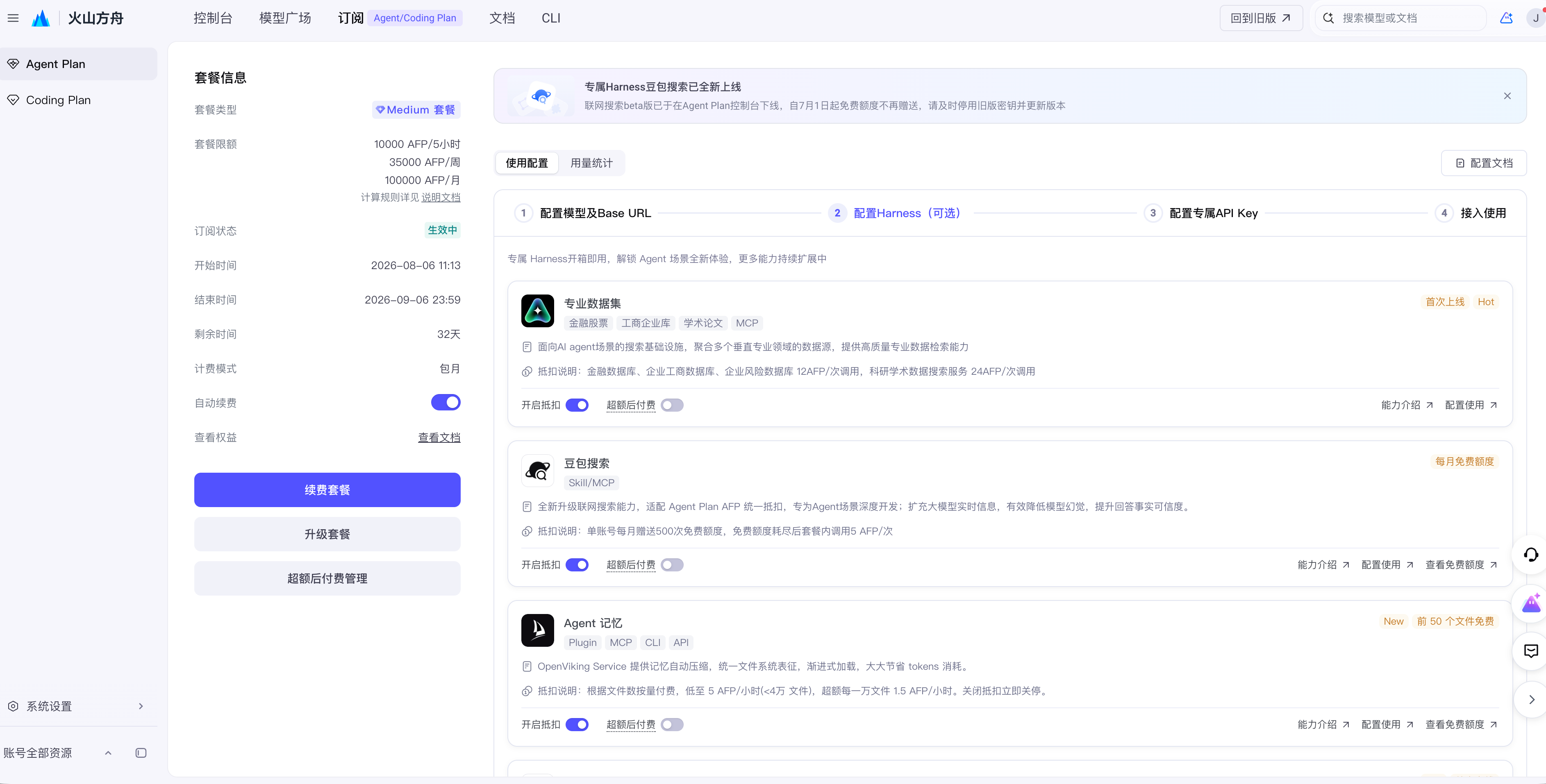
Task: Open the 订阅 nav item
Action: click(350, 18)
